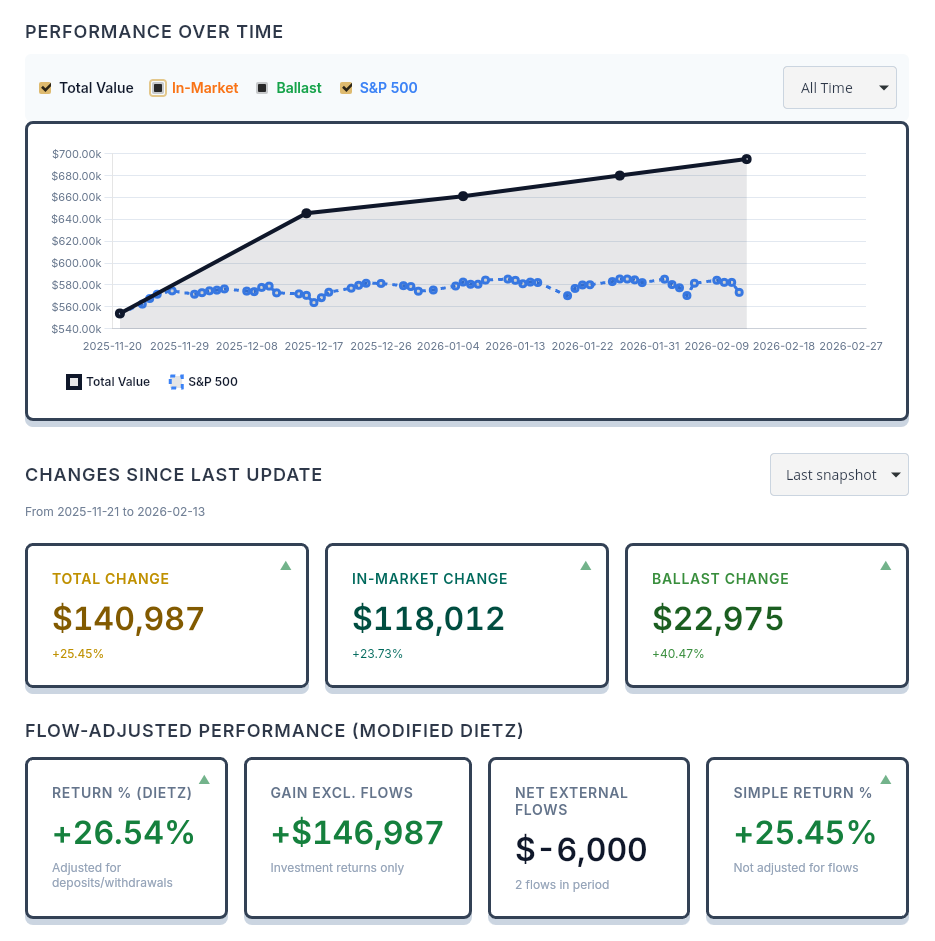Click the arrow icon on Simple Return % card
The image size is (935, 941).
pyautogui.click(x=885, y=779)
